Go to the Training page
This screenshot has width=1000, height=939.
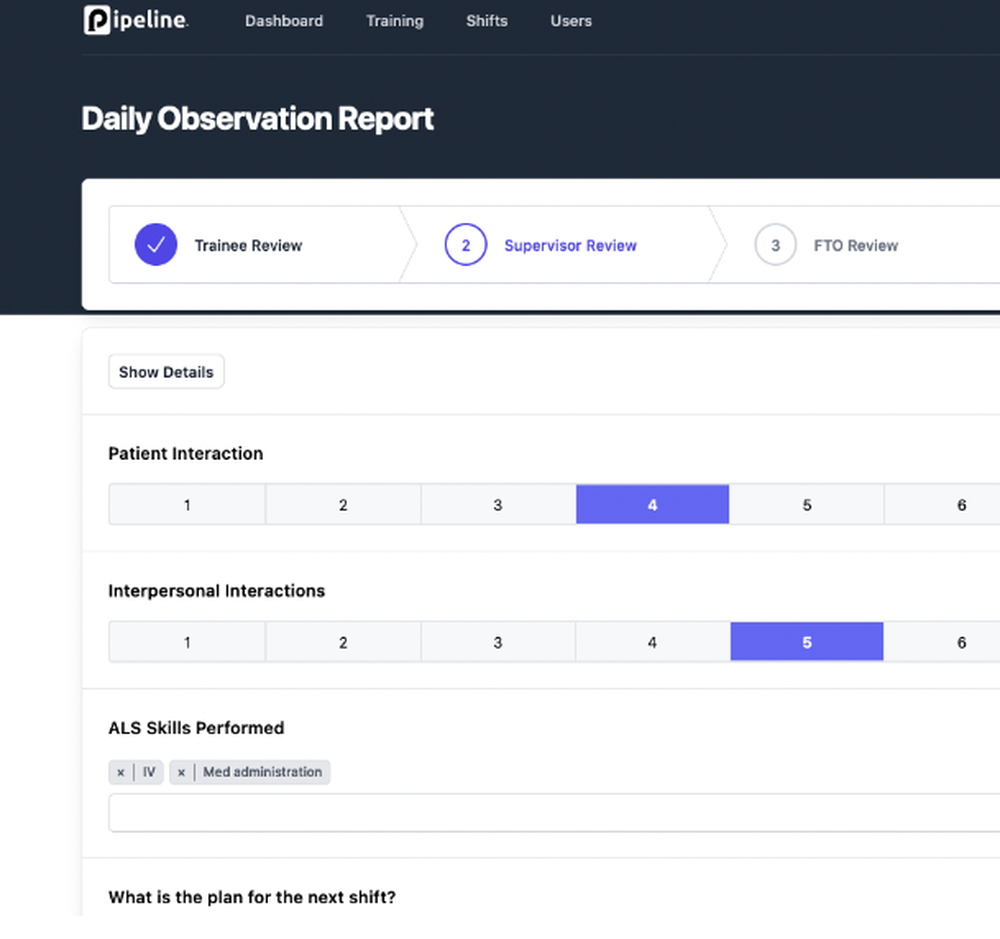tap(394, 20)
